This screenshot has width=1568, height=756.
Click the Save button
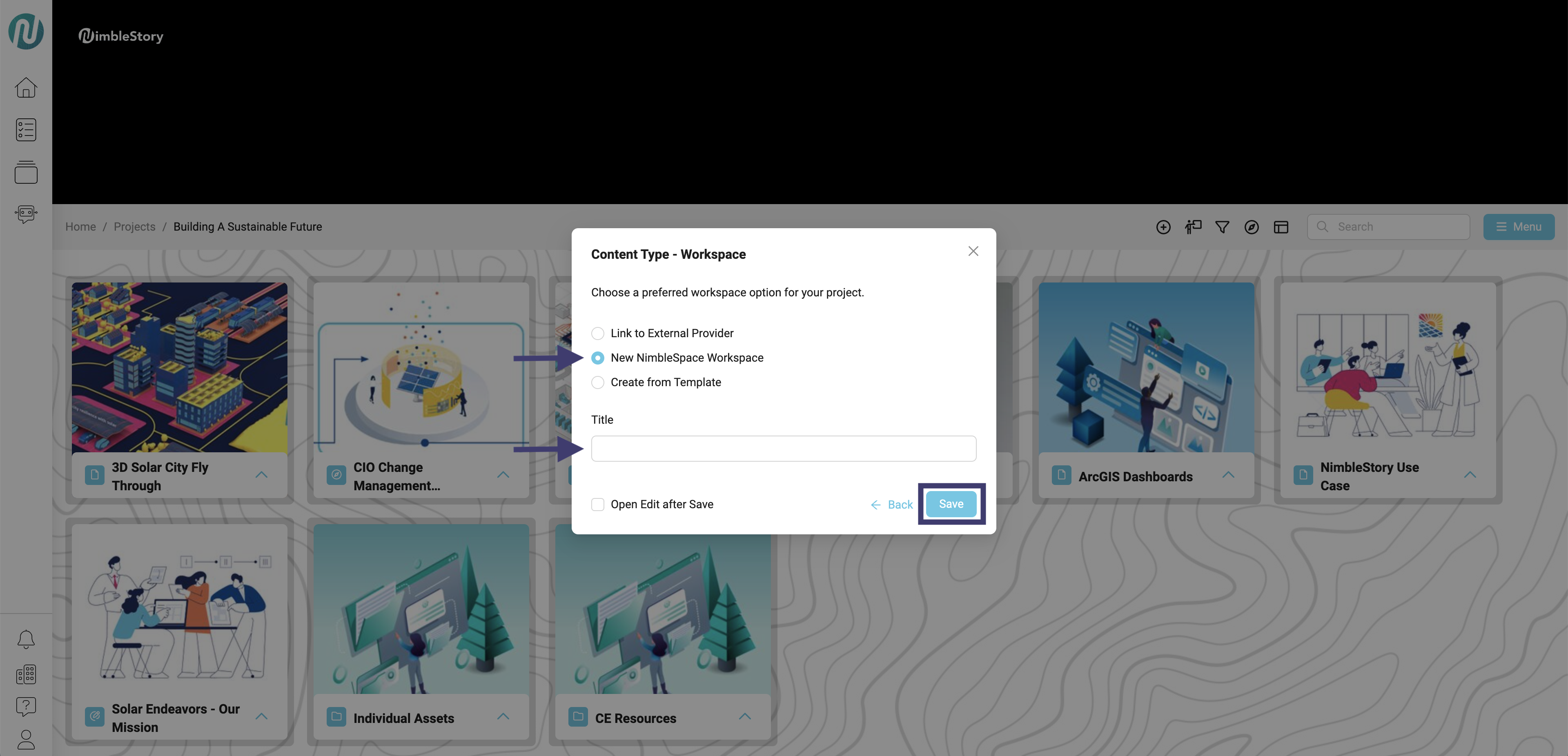click(x=951, y=504)
